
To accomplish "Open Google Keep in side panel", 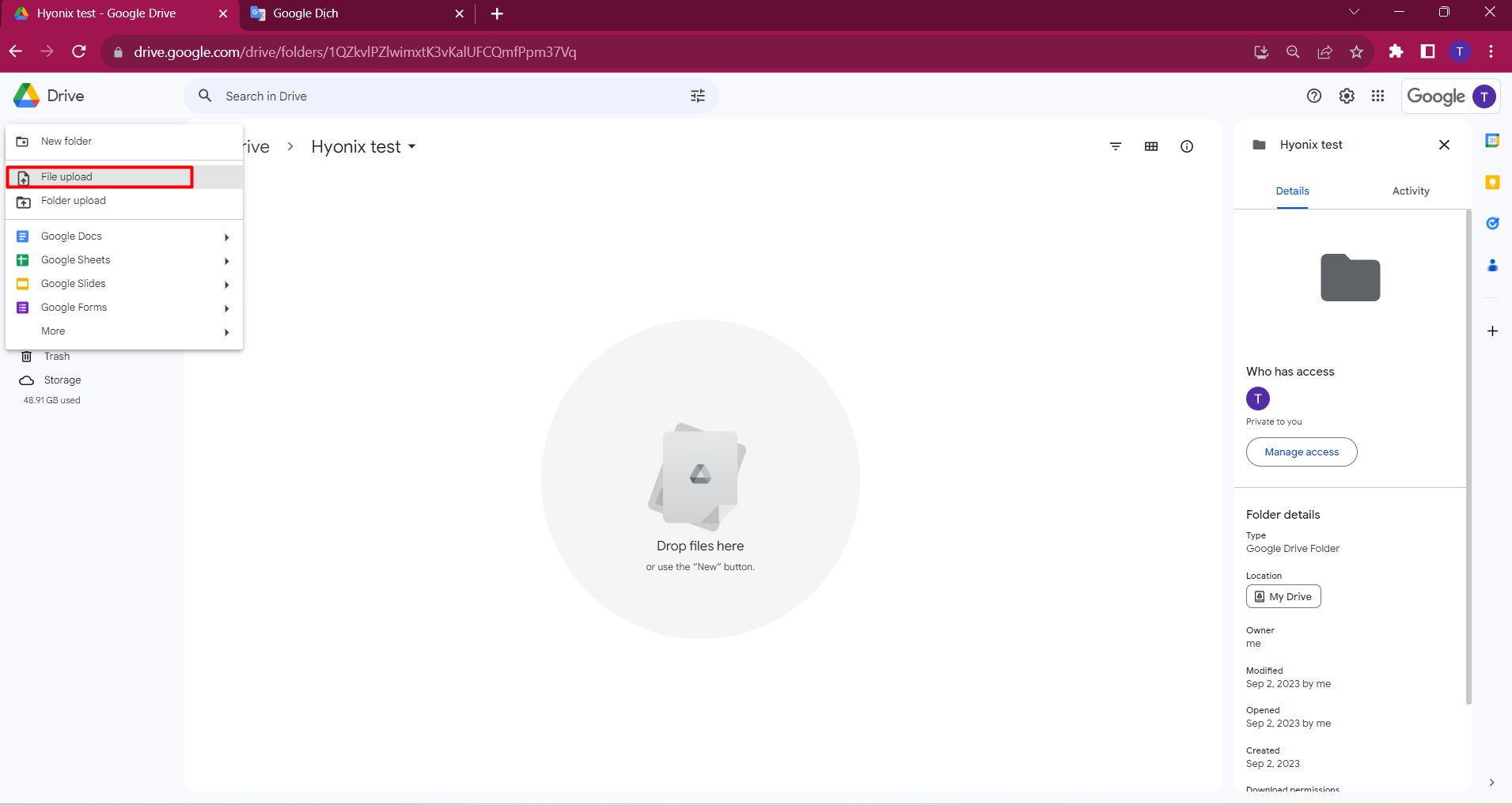I will tap(1492, 183).
